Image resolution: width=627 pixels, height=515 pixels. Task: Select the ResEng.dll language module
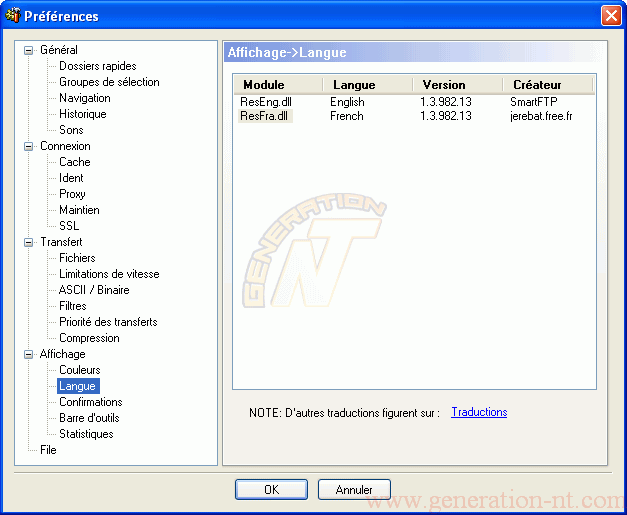(266, 102)
